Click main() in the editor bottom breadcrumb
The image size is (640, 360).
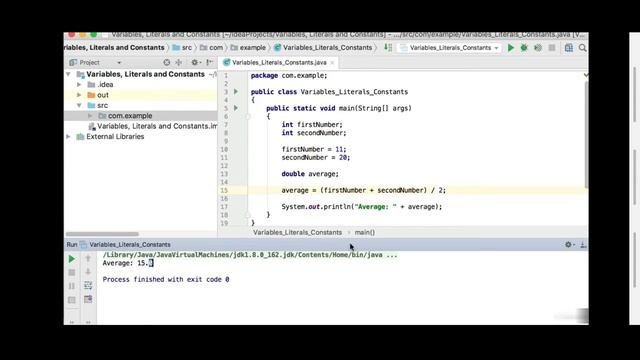[x=364, y=232]
